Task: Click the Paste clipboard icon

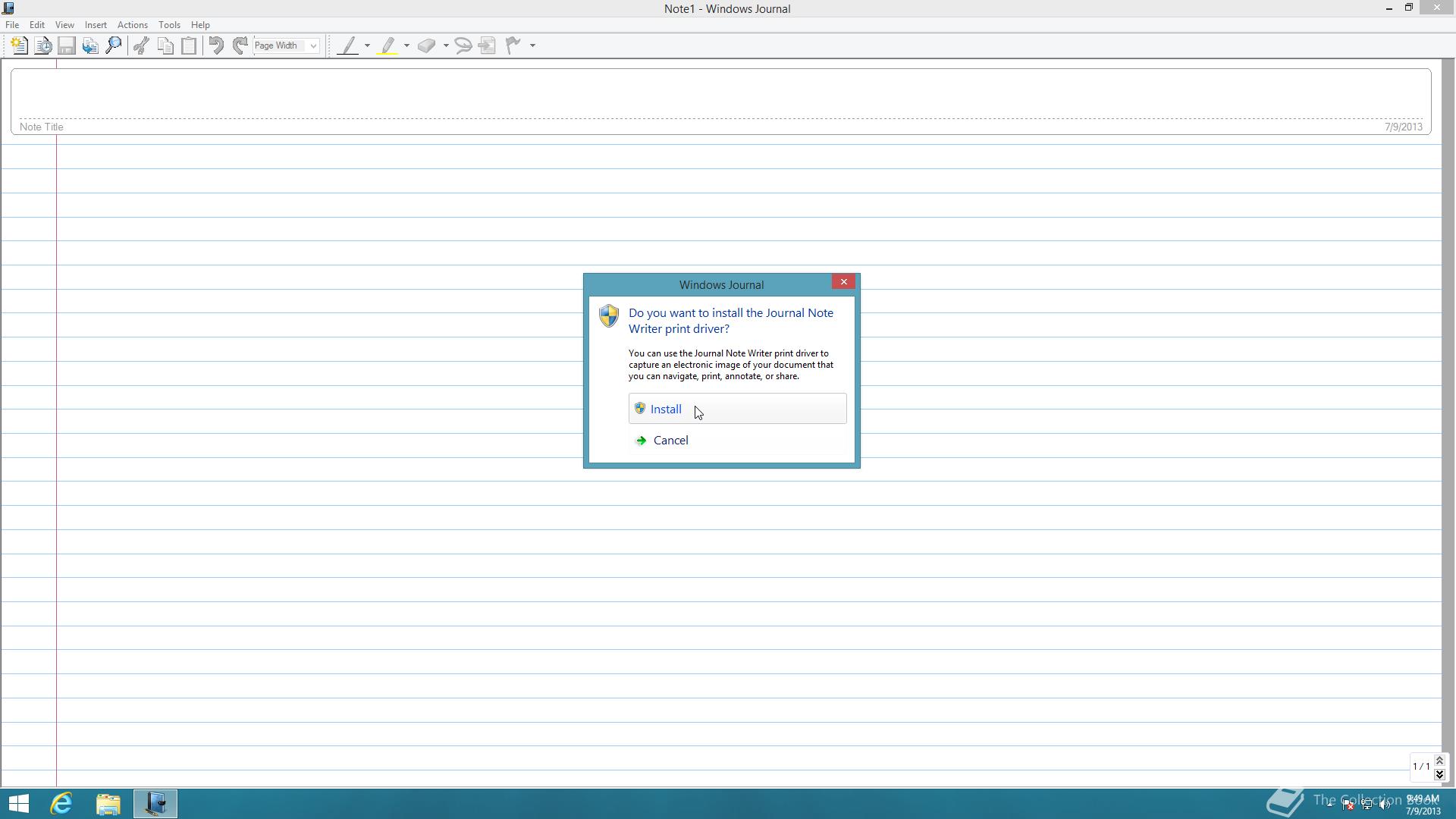Action: pos(189,45)
